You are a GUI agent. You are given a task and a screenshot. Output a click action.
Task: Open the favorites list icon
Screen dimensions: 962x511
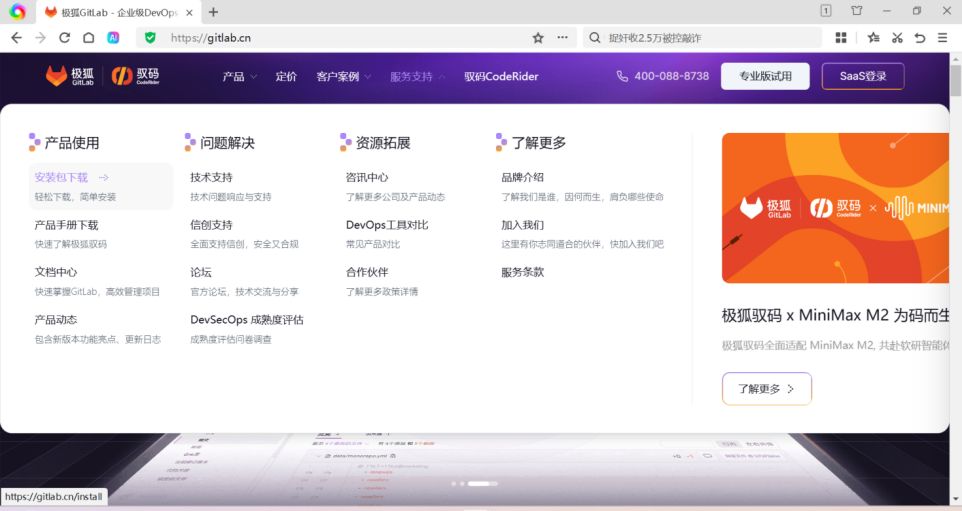click(x=874, y=38)
